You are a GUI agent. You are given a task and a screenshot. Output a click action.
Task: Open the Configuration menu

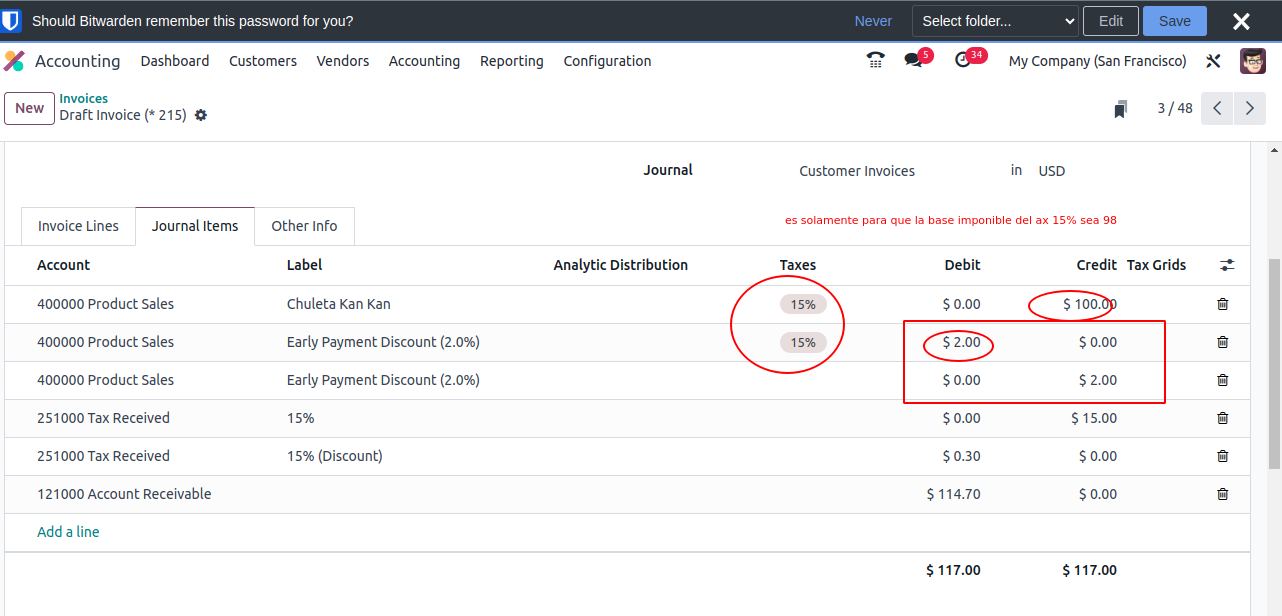(607, 61)
